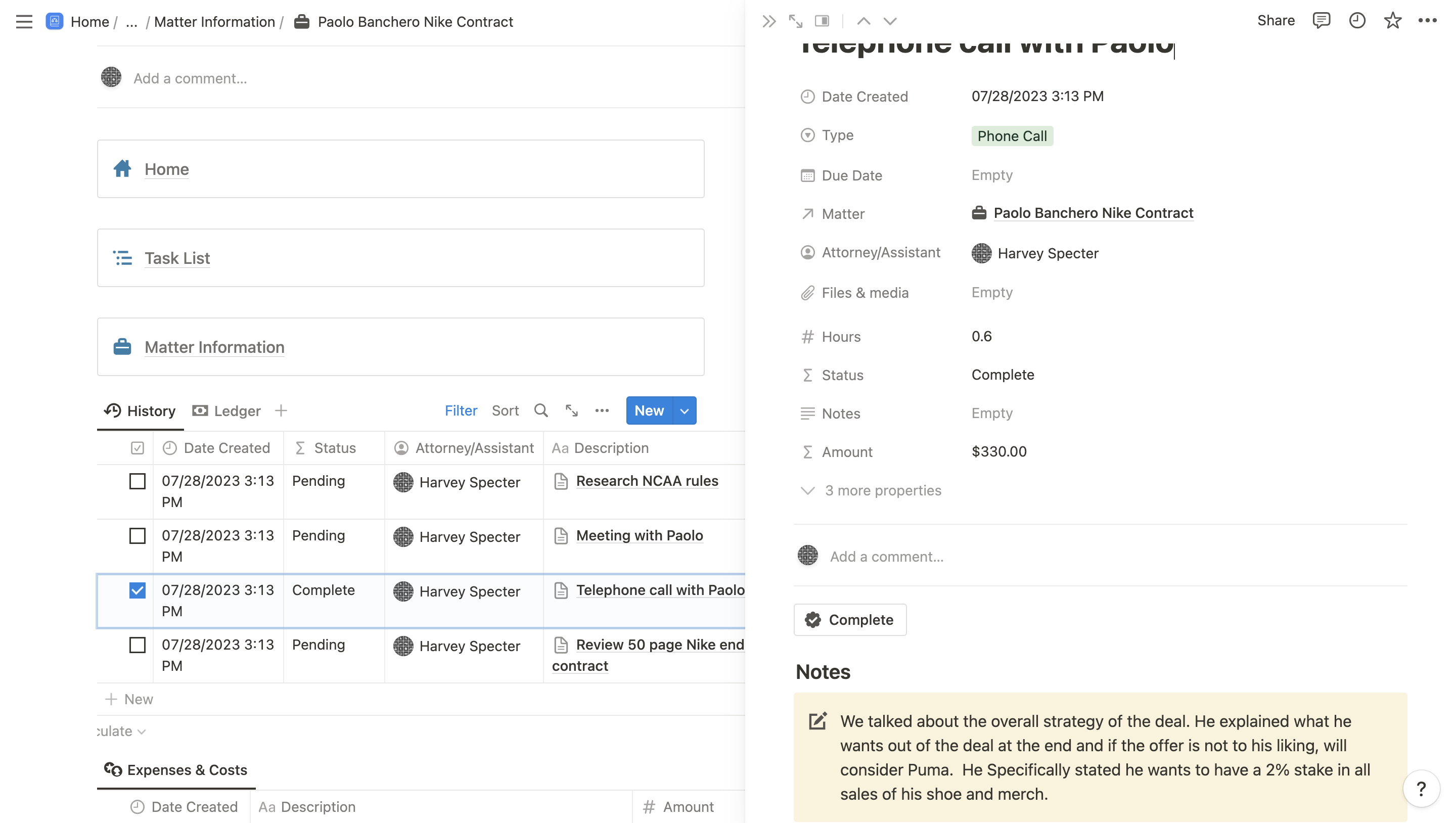Click the checkbox column header in History table
This screenshot has width=1456, height=823.
click(138, 448)
